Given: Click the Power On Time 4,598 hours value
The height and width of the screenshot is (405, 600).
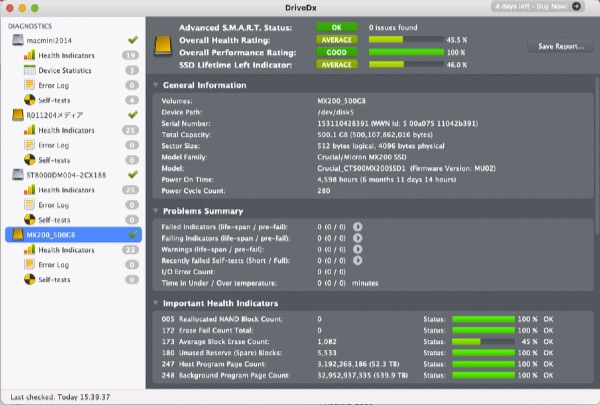Looking at the screenshot, I should point(386,179).
